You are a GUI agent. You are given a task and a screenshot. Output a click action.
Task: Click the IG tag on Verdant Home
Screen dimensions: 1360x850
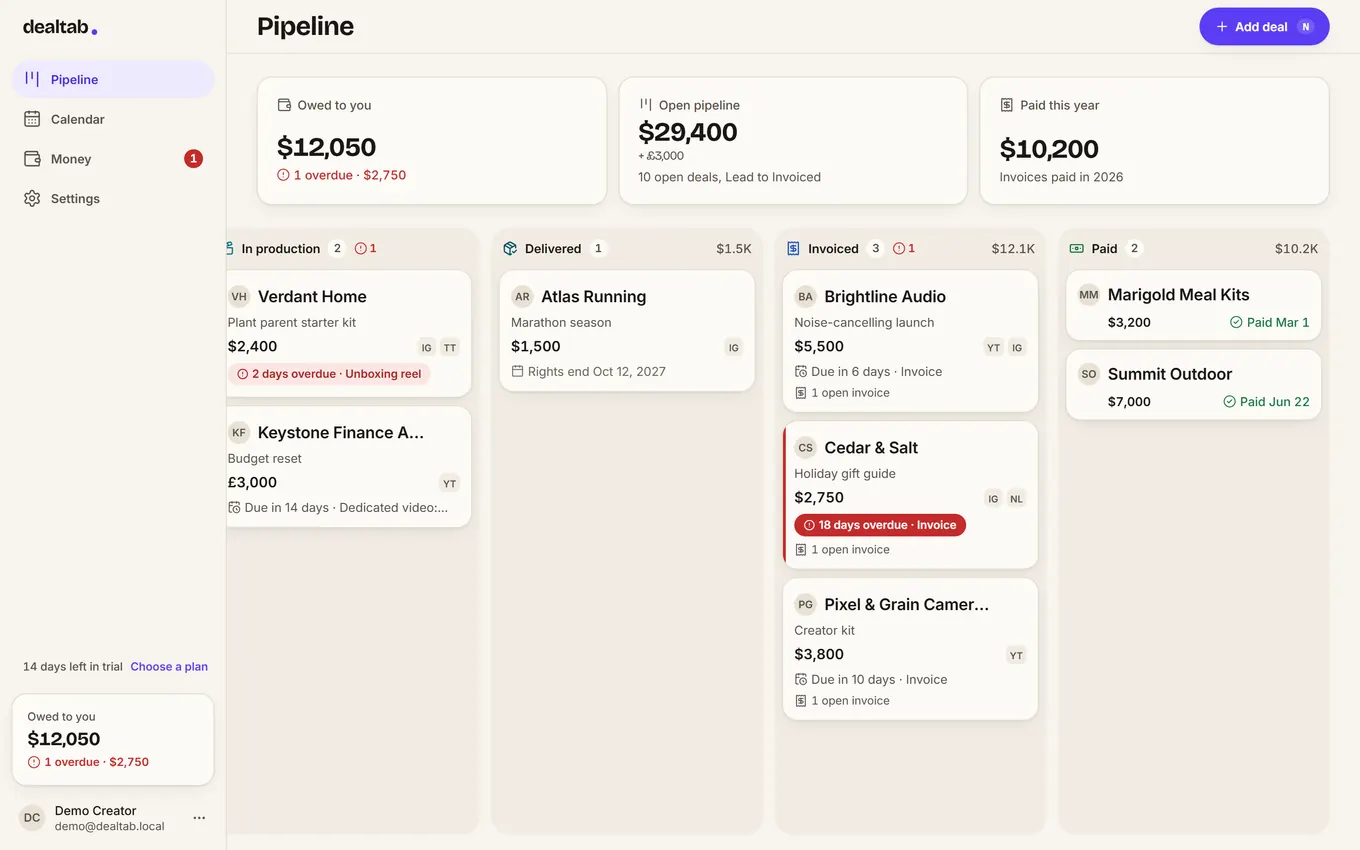click(427, 348)
